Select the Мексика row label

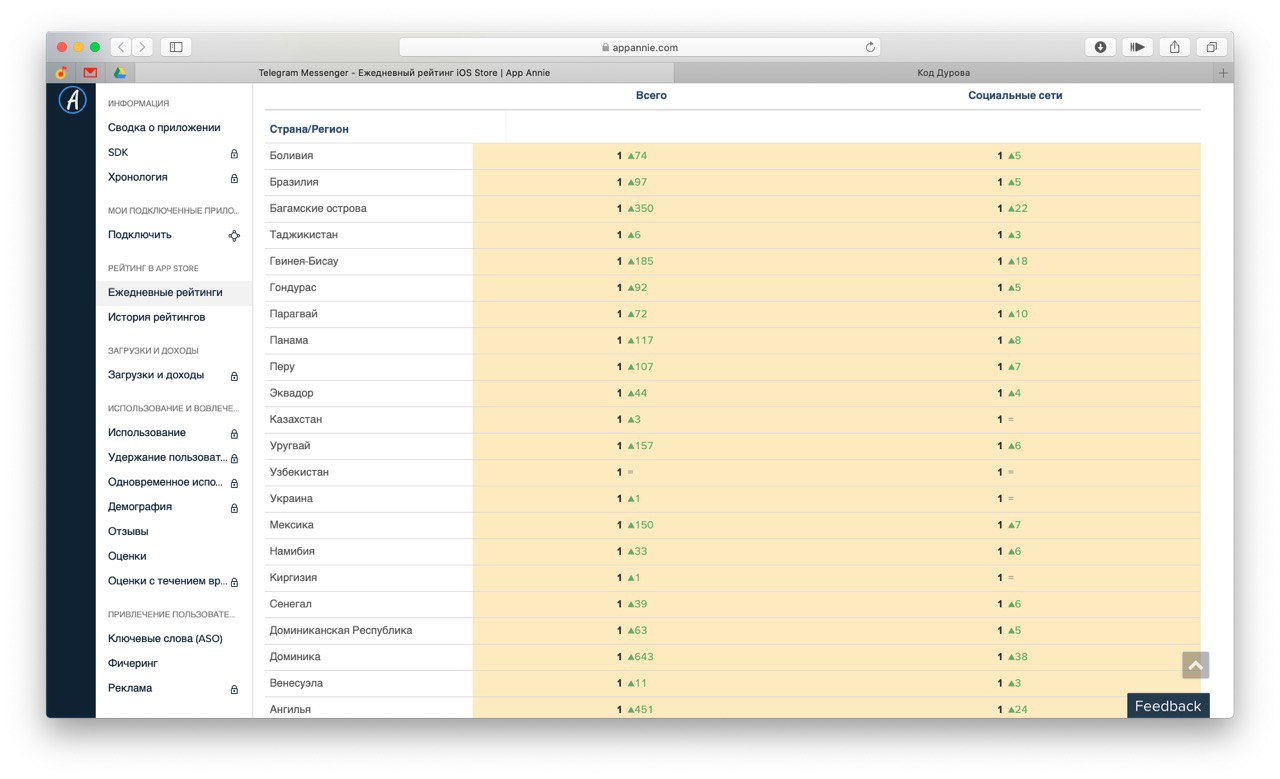click(x=292, y=525)
